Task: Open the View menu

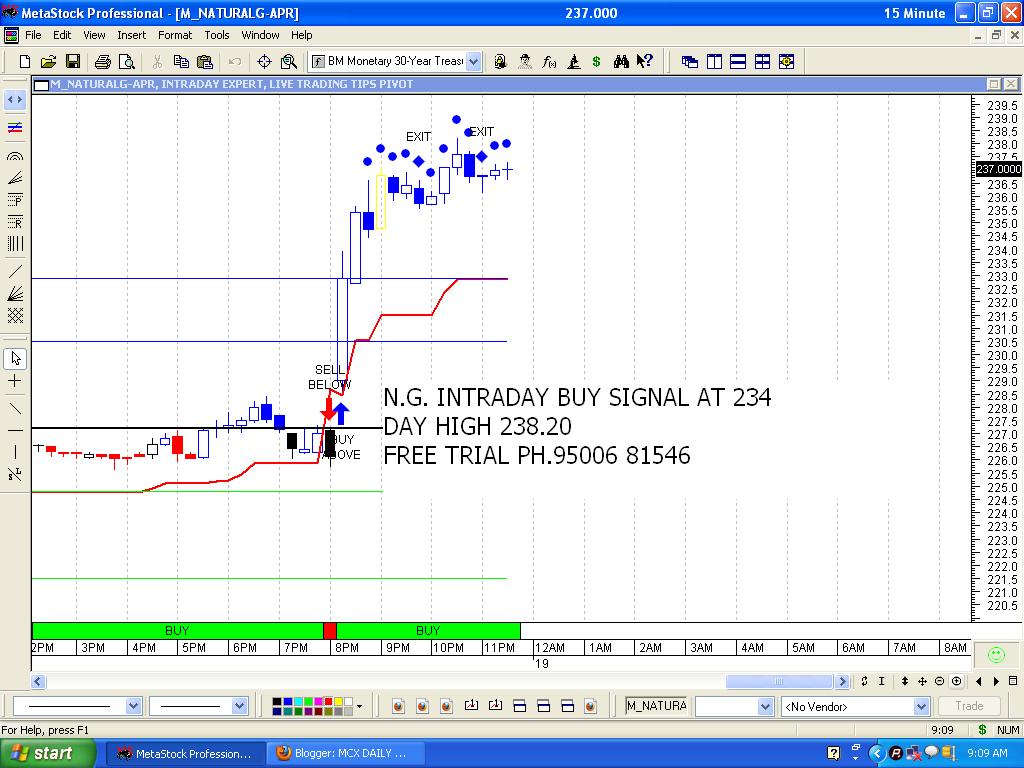Action: pos(94,35)
